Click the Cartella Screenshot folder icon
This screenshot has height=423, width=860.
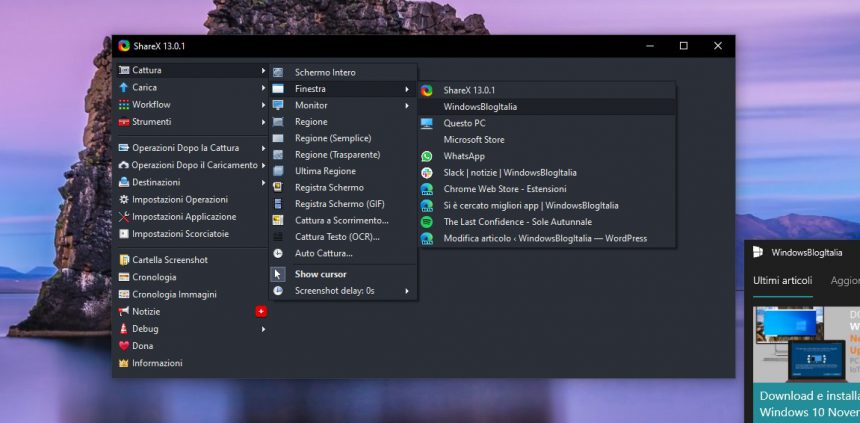coord(124,260)
